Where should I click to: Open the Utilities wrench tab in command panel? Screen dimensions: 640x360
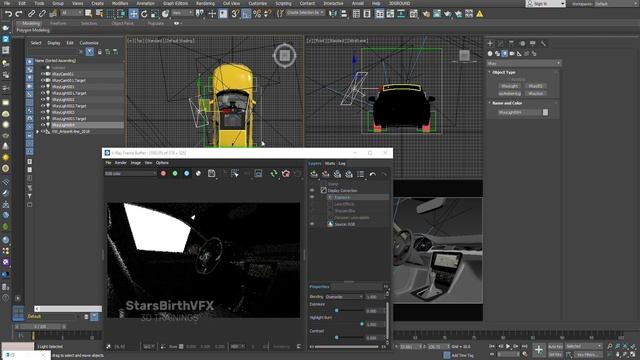(x=543, y=43)
